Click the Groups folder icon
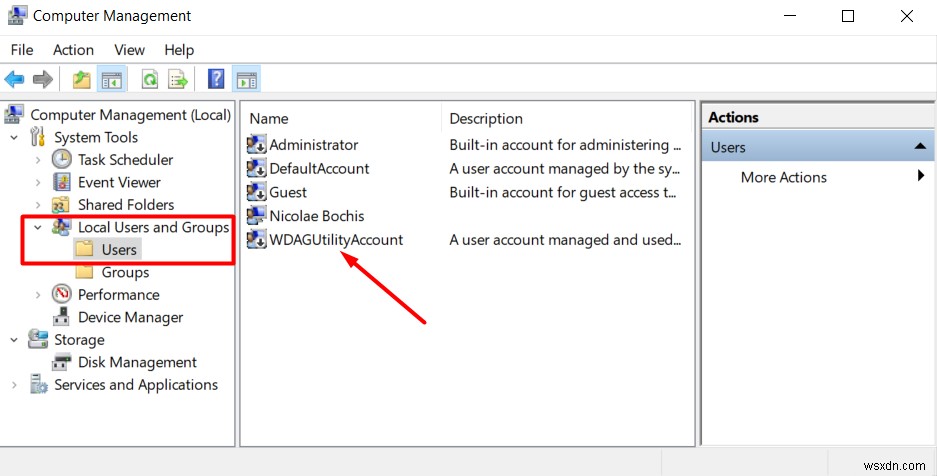The width and height of the screenshot is (937, 476). (85, 272)
